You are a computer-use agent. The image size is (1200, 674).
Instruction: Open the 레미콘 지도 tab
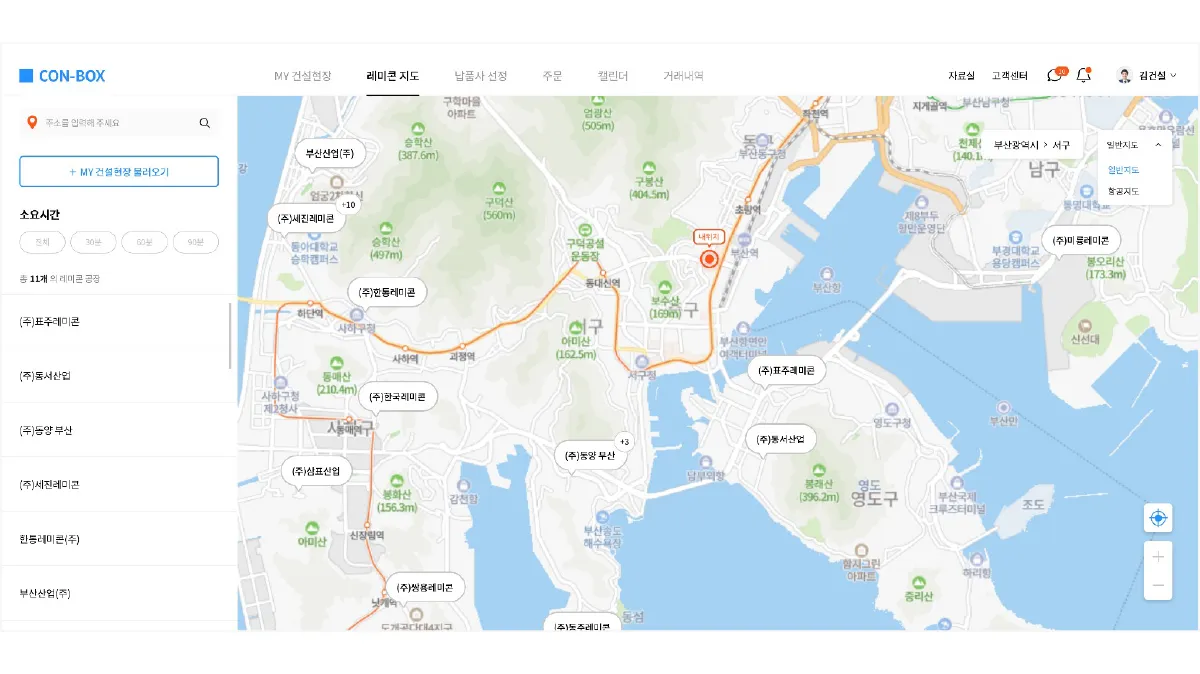[393, 76]
